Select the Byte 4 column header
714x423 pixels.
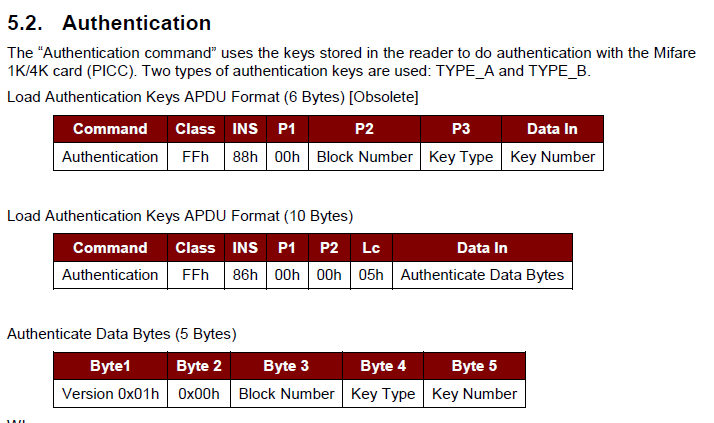(x=383, y=366)
